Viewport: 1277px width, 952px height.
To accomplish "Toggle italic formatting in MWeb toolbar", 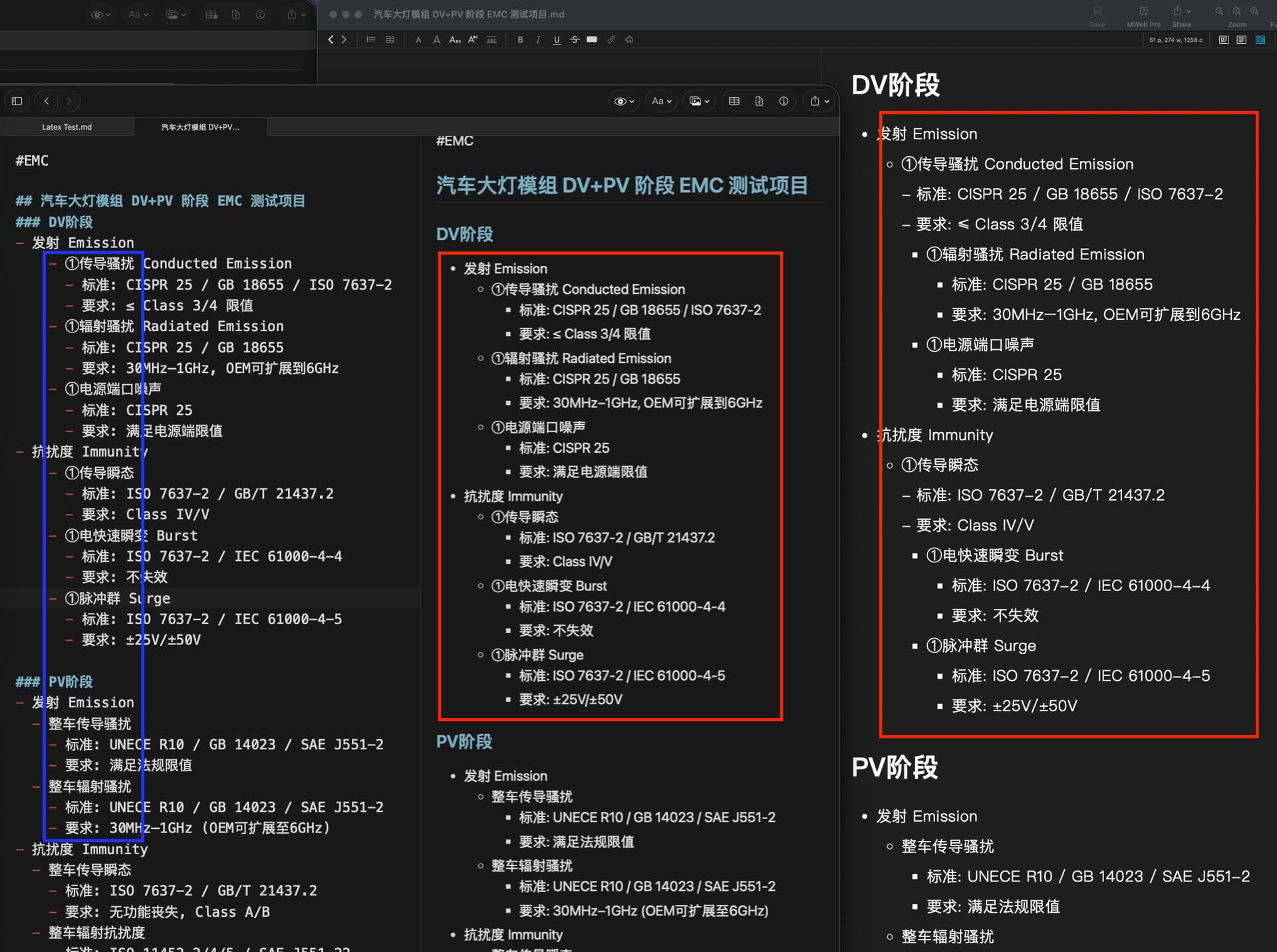I will [x=538, y=40].
